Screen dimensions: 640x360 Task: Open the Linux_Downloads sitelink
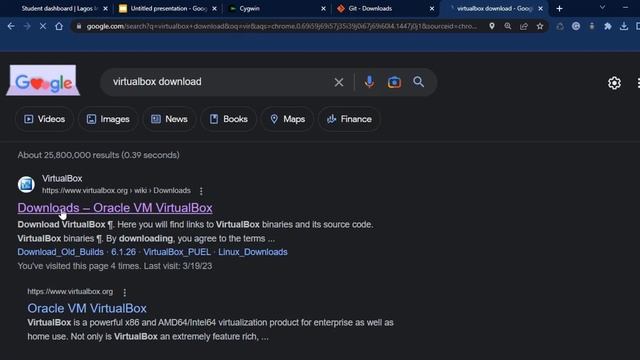253,252
